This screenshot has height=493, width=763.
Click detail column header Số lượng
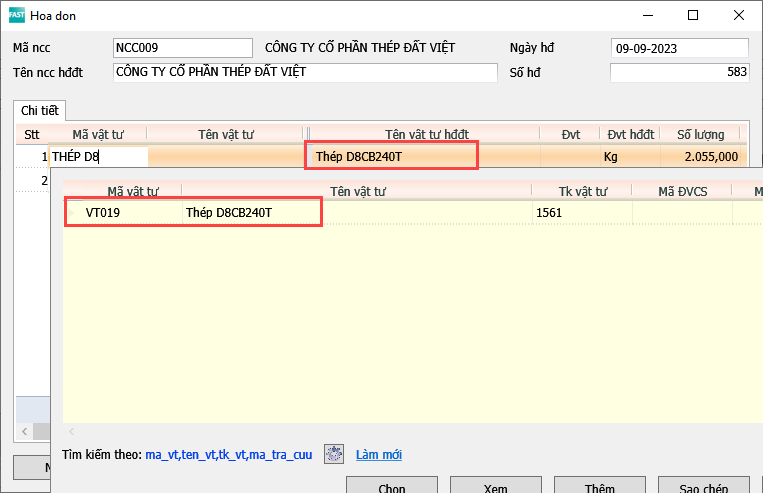tap(700, 134)
